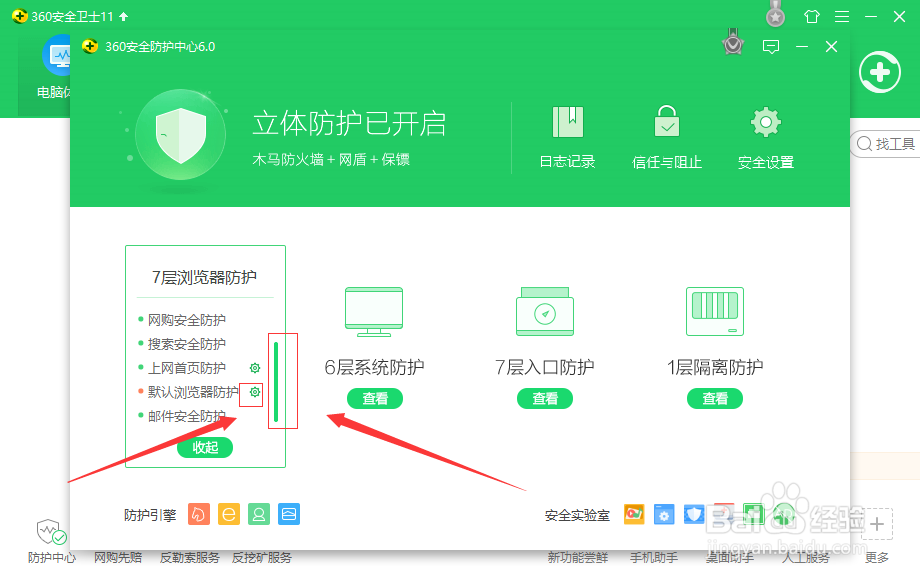Click the update arrow next to 360安全卫士11

[x=123, y=16]
